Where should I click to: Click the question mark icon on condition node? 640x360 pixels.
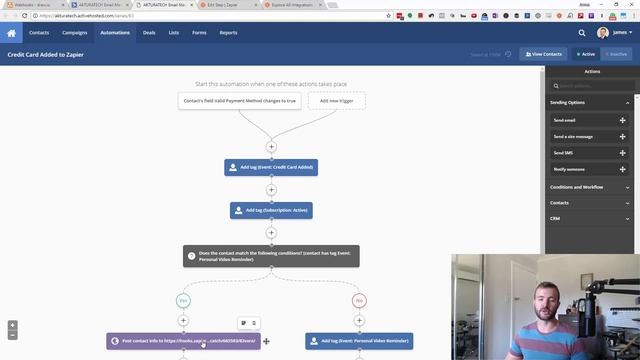tap(191, 256)
